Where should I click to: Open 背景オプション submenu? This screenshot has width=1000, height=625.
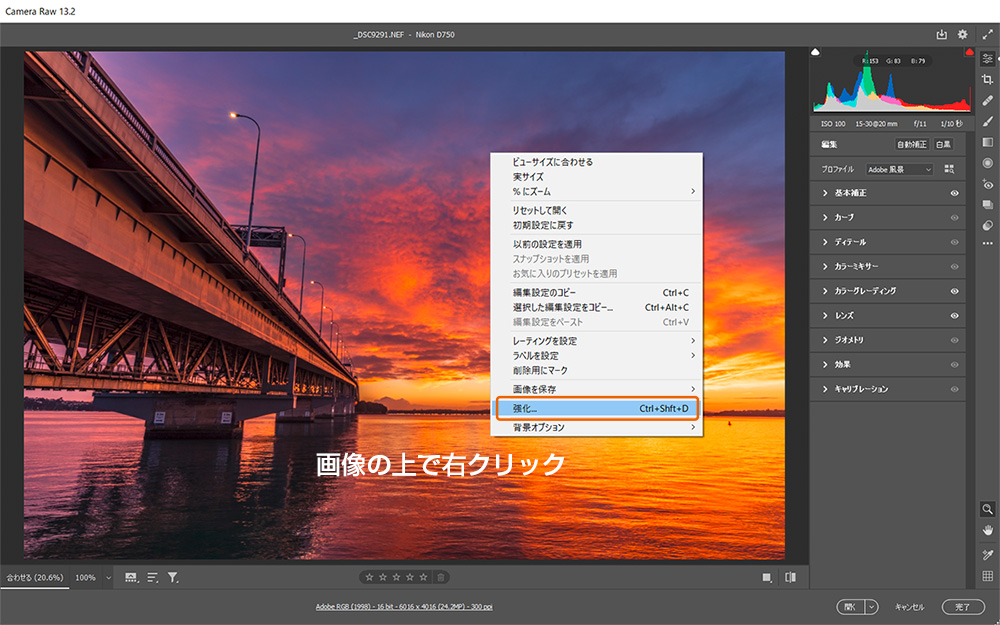597,427
